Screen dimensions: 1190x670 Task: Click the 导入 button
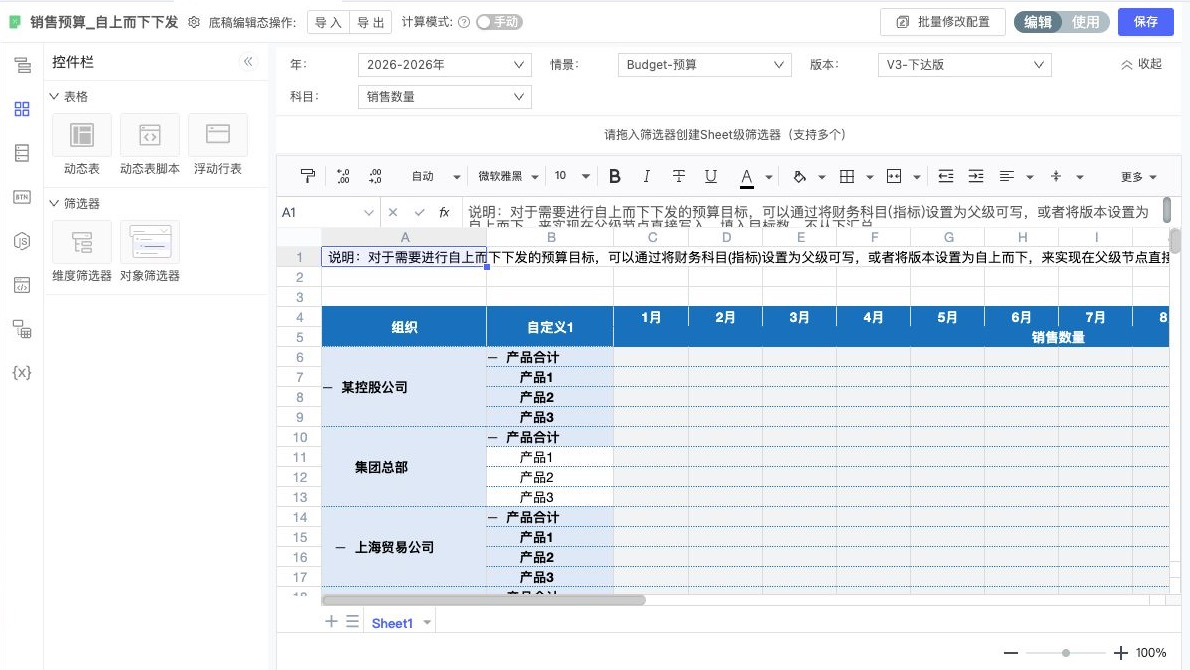click(x=328, y=22)
